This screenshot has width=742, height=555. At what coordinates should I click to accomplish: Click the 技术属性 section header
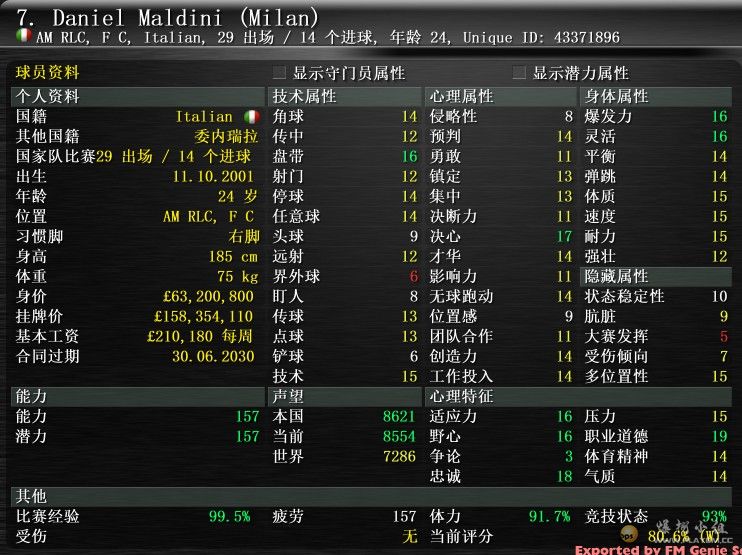(x=344, y=97)
